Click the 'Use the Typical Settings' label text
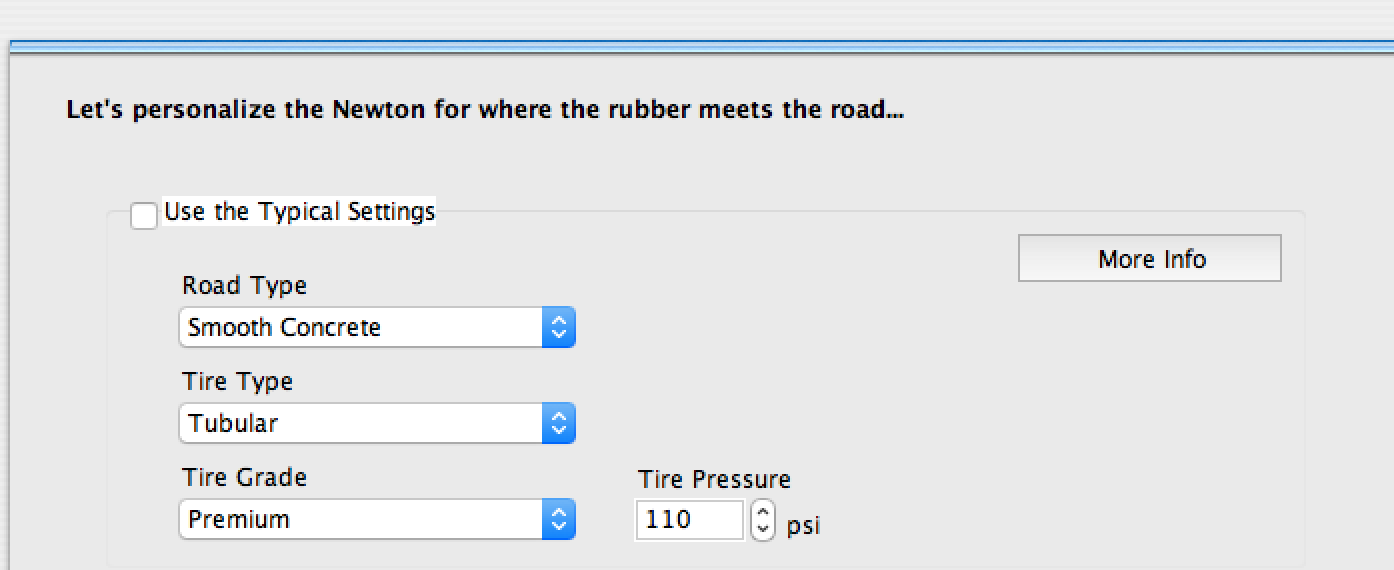Viewport: 1394px width, 570px height. click(299, 212)
